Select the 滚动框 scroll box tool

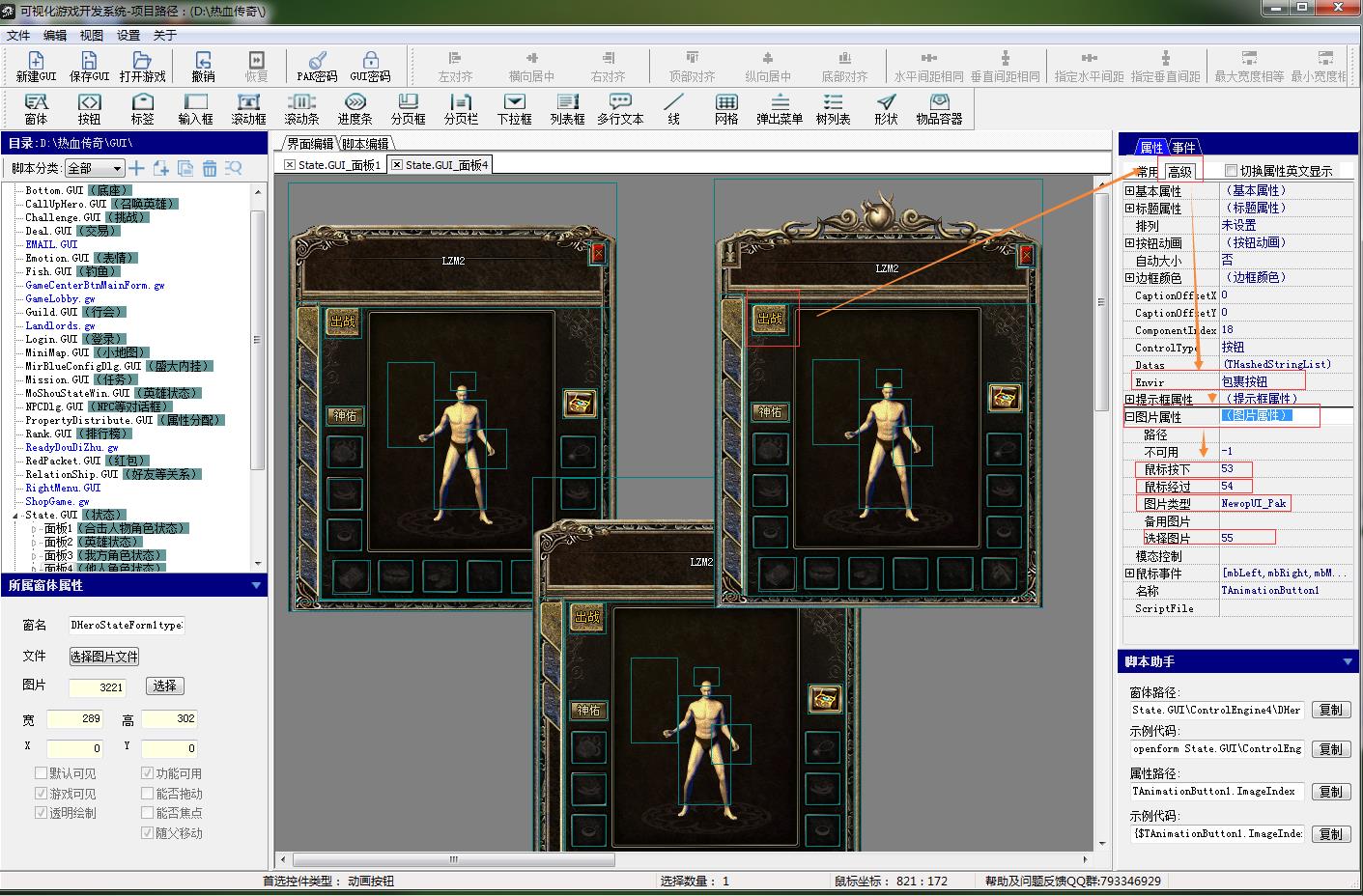tap(248, 109)
